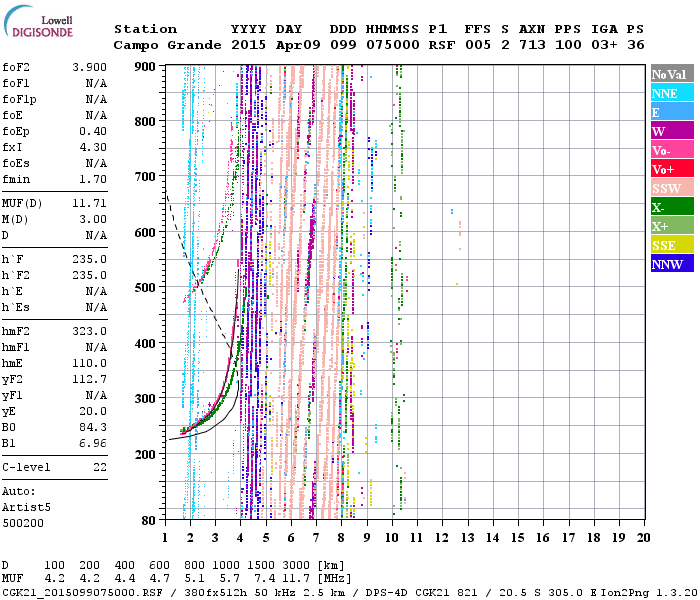Screen dimensions: 700x600
Task: Click the 500200 version number
Action: pyautogui.click(x=23, y=524)
